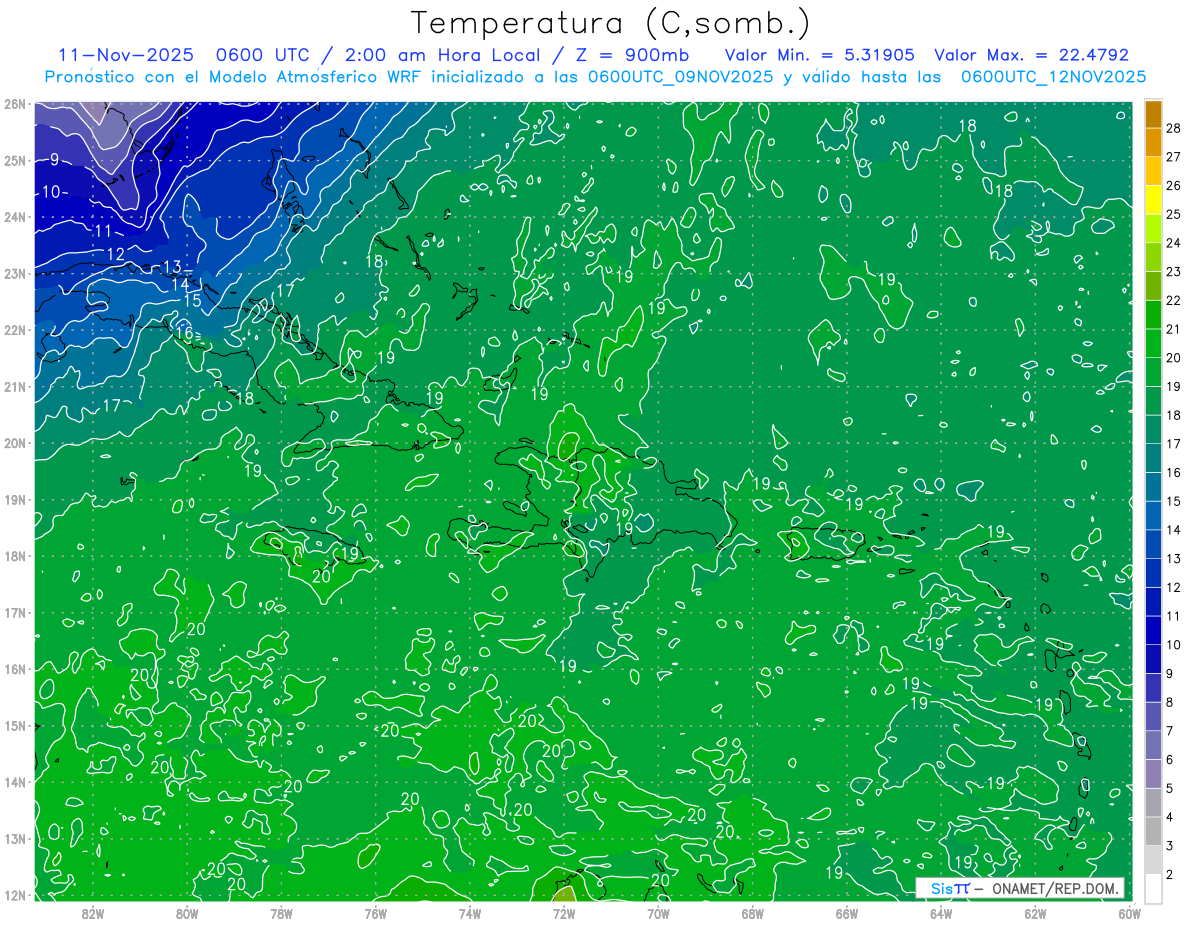The image size is (1200, 927).
Task: Click latitude axis label '16N'
Action: (x=14, y=669)
